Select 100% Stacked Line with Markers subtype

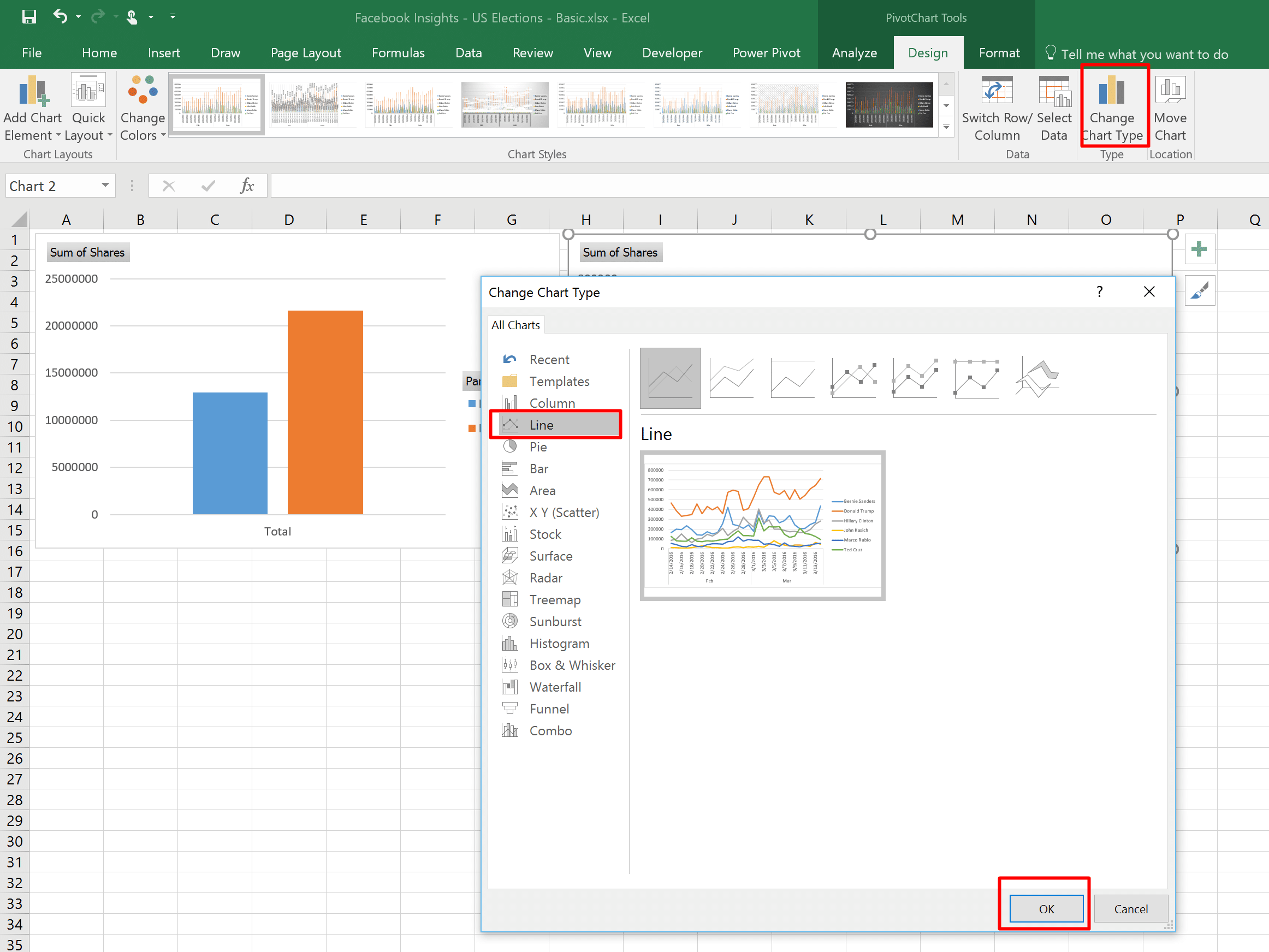click(977, 378)
